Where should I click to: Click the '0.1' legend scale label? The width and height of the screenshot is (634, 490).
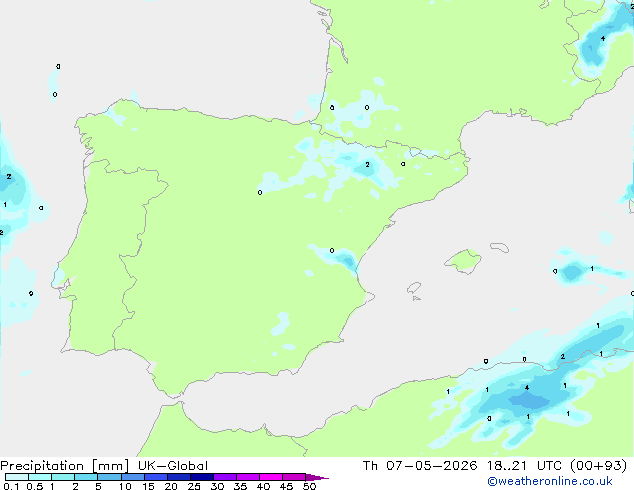pyautogui.click(x=11, y=486)
